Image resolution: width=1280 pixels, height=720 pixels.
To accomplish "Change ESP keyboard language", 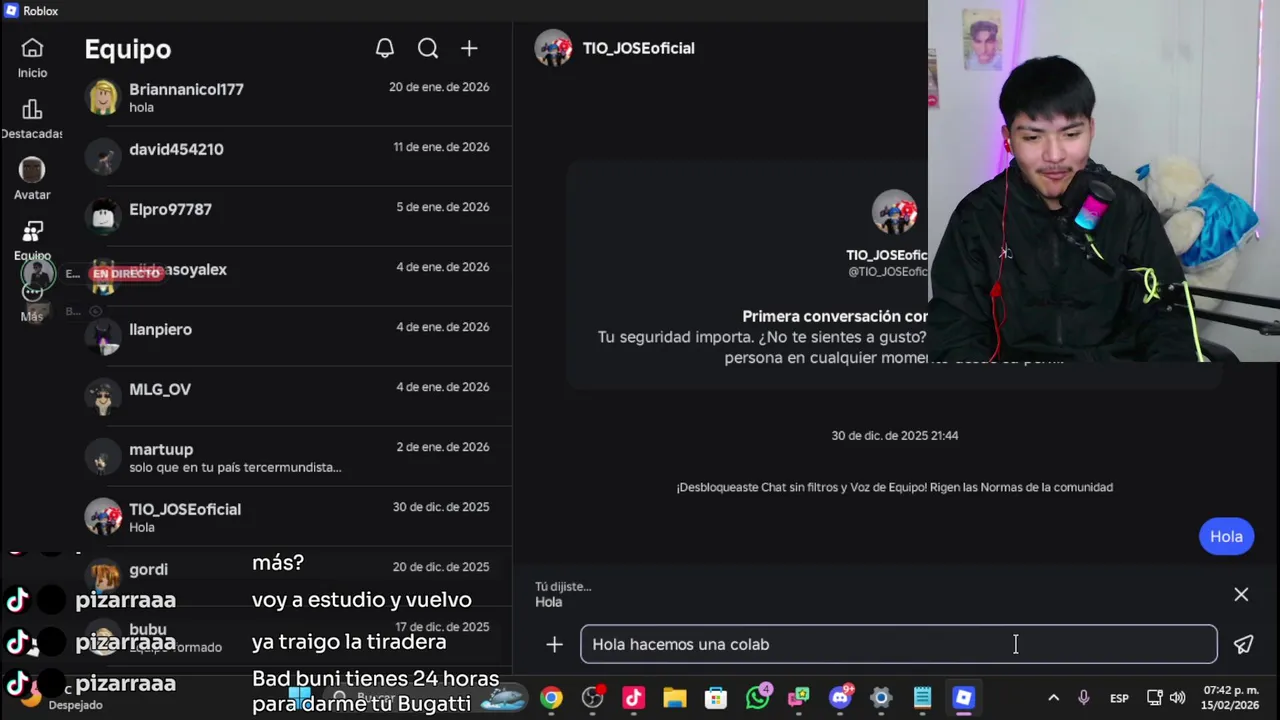I will (x=1119, y=698).
